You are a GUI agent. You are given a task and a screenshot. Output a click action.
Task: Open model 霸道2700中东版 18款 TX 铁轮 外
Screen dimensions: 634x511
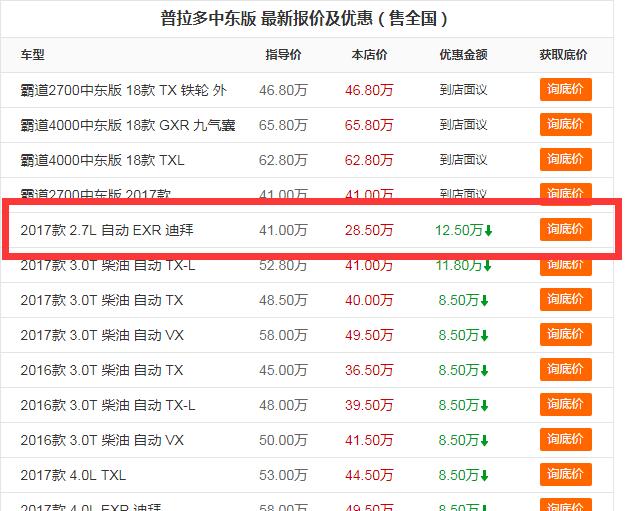pos(123,90)
